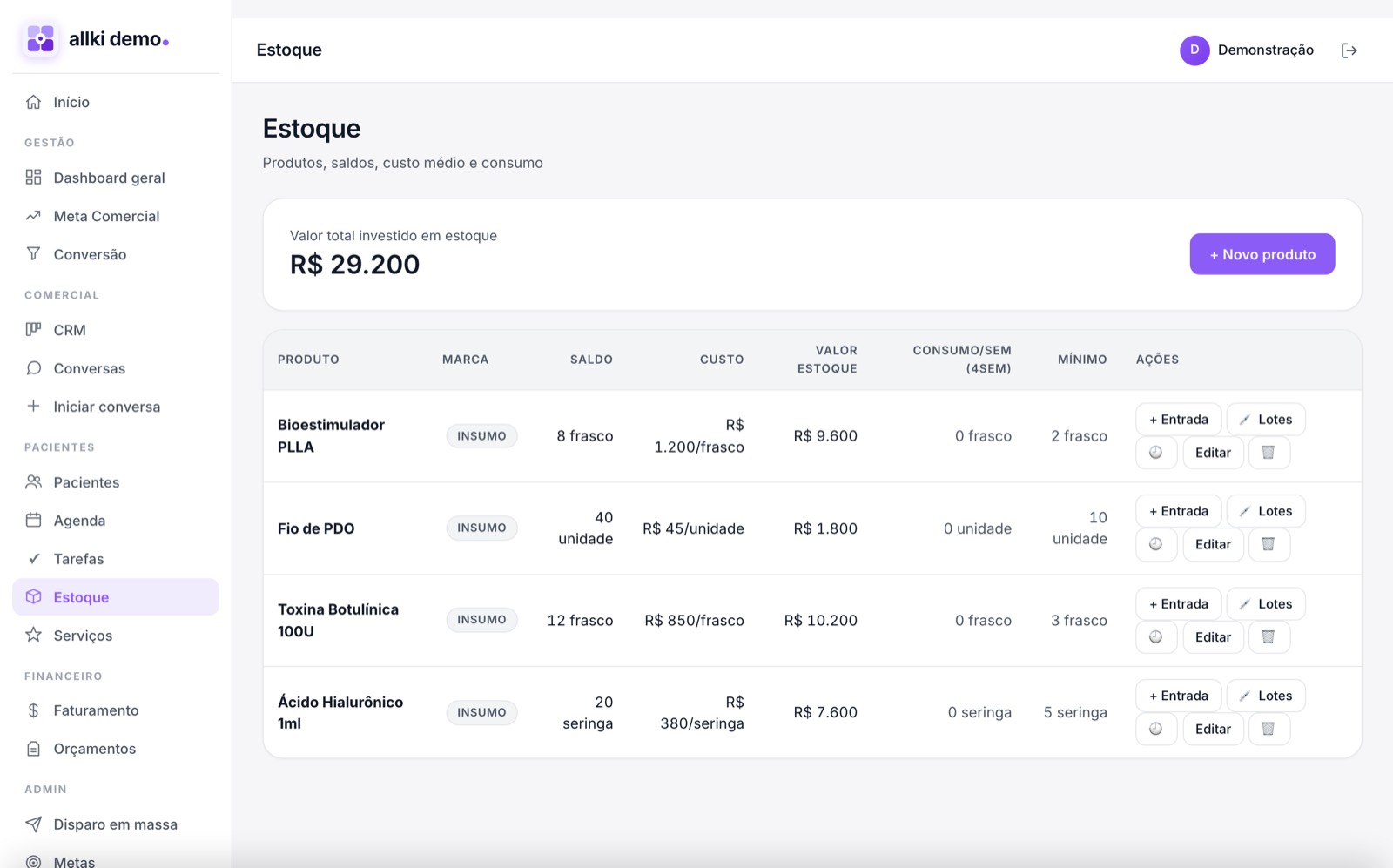View Lotes for Fio de PDO
Viewport: 1393px width, 868px height.
[x=1266, y=511]
